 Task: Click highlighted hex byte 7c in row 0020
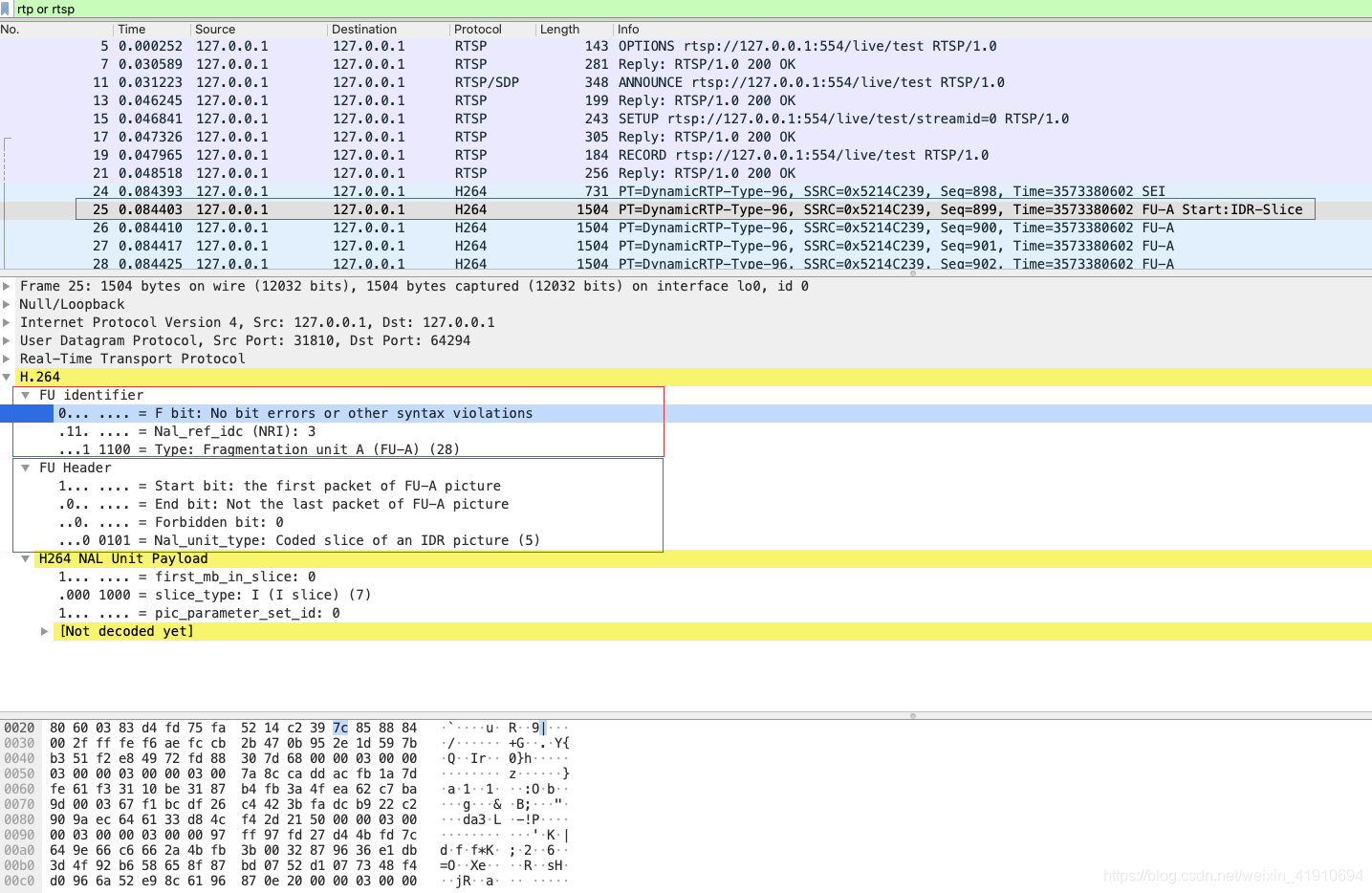point(340,728)
